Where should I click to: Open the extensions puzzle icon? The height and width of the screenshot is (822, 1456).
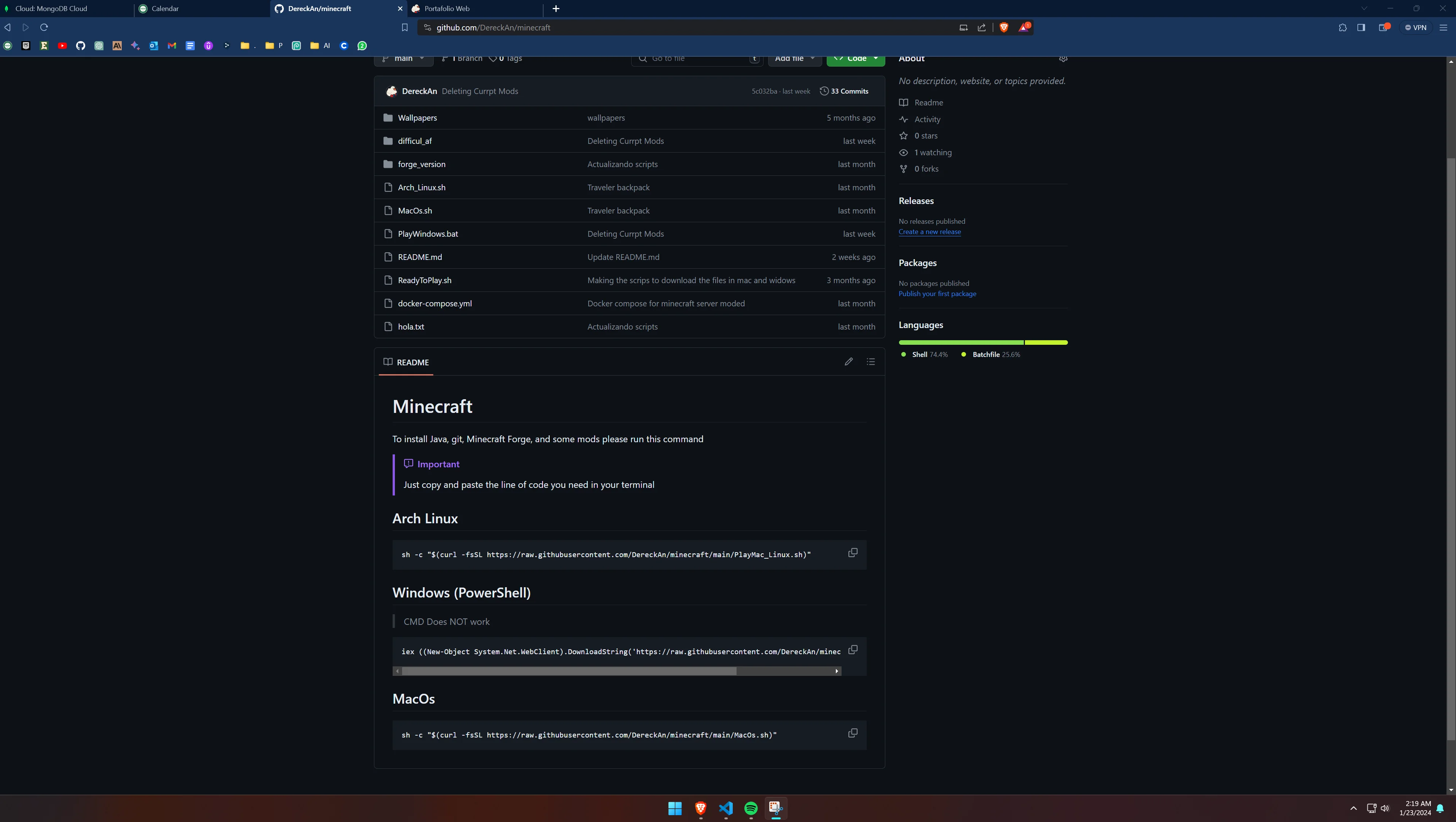[x=1342, y=27]
